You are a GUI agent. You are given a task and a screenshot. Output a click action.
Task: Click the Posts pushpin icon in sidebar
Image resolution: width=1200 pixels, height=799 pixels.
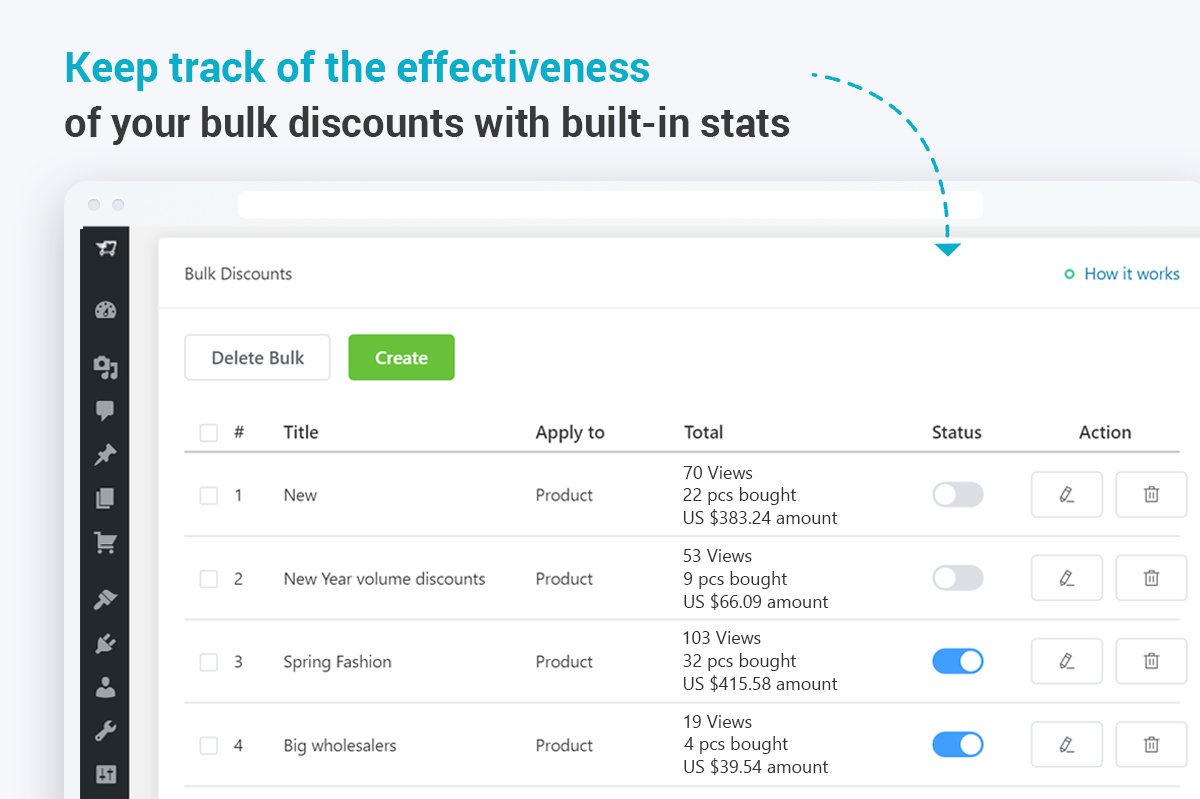pyautogui.click(x=105, y=455)
